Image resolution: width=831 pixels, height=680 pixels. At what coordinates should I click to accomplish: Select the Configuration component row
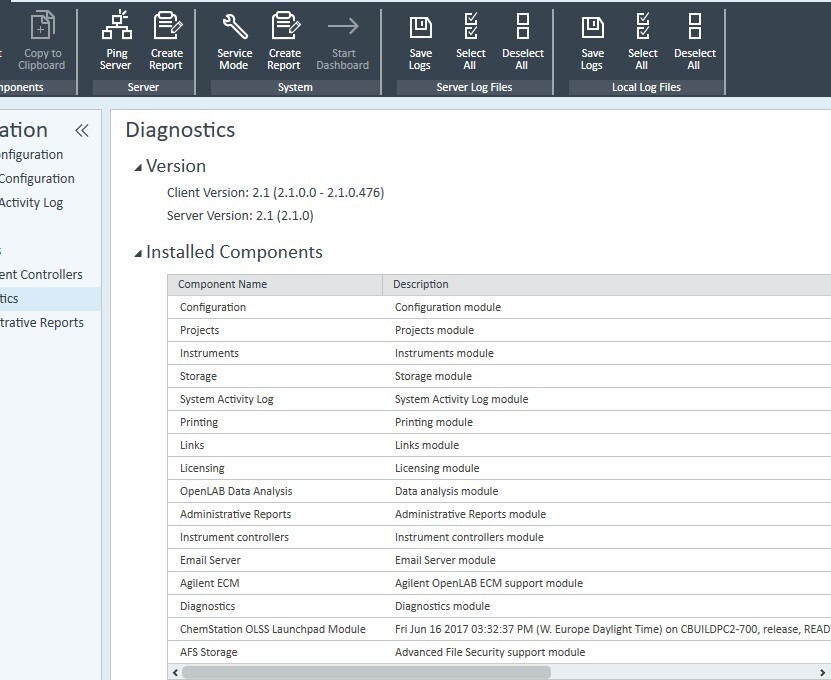[x=499, y=307]
